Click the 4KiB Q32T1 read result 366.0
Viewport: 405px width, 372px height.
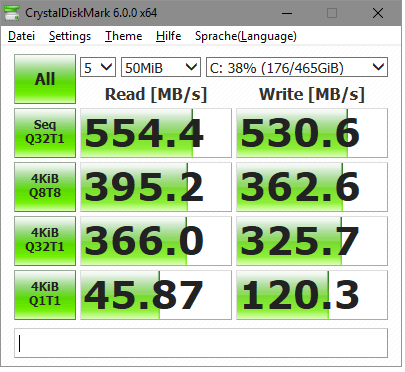pyautogui.click(x=156, y=241)
